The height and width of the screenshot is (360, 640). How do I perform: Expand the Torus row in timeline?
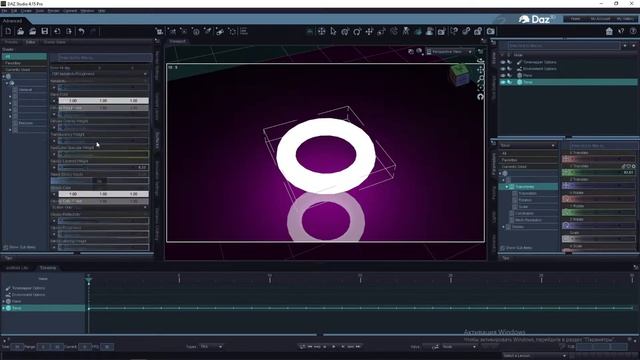(4, 308)
